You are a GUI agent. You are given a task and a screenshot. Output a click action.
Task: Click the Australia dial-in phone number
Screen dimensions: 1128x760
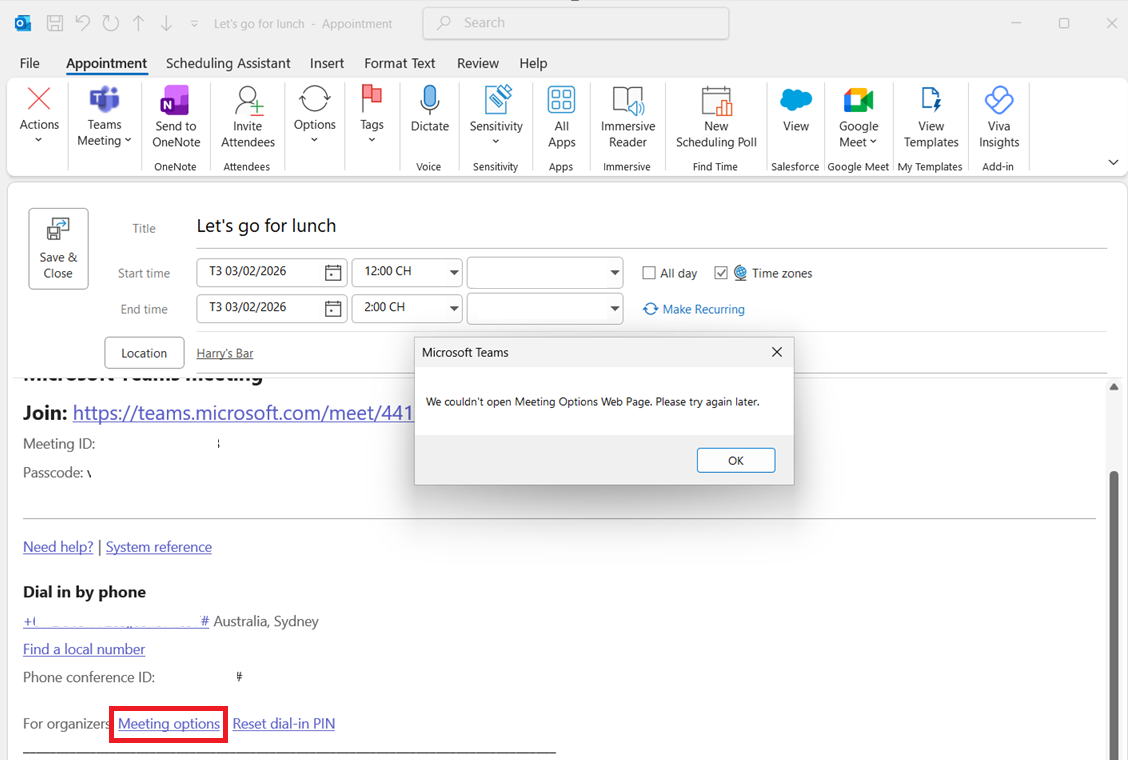[116, 621]
